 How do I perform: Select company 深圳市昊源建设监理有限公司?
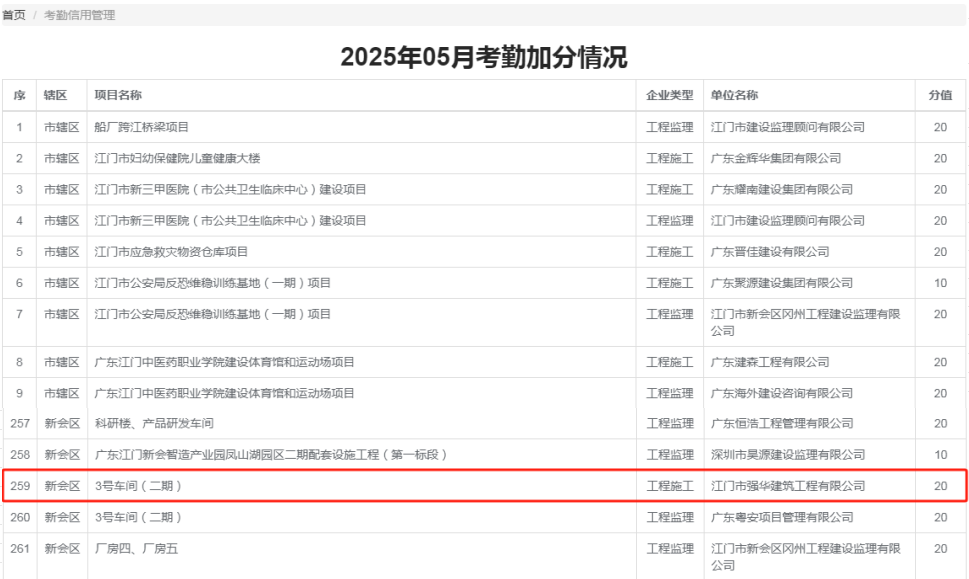click(787, 455)
